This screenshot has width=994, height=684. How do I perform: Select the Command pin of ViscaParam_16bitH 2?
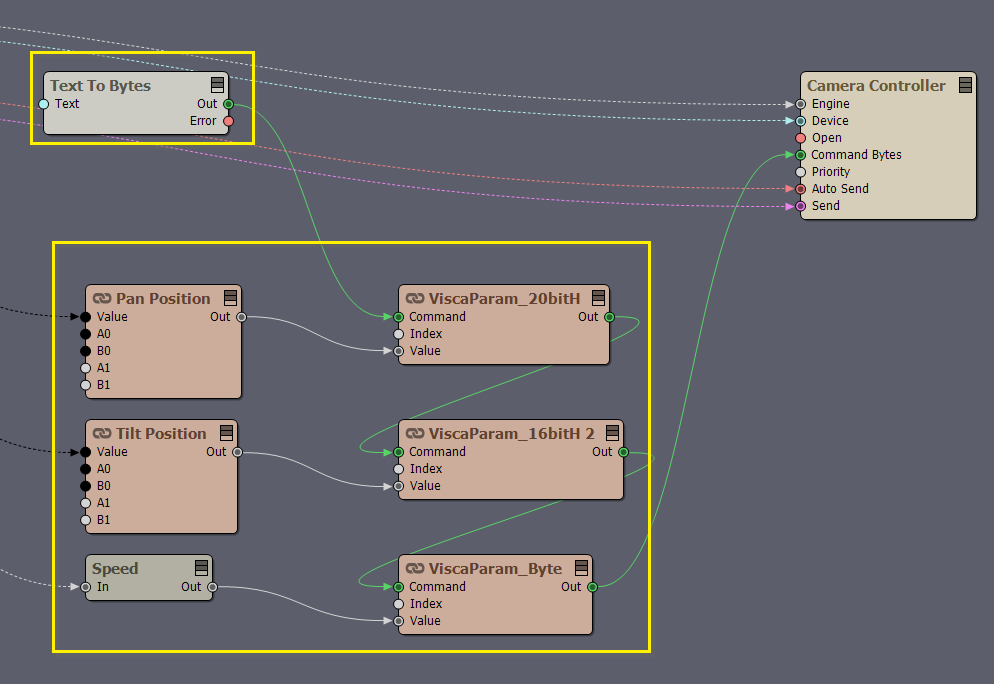(399, 452)
